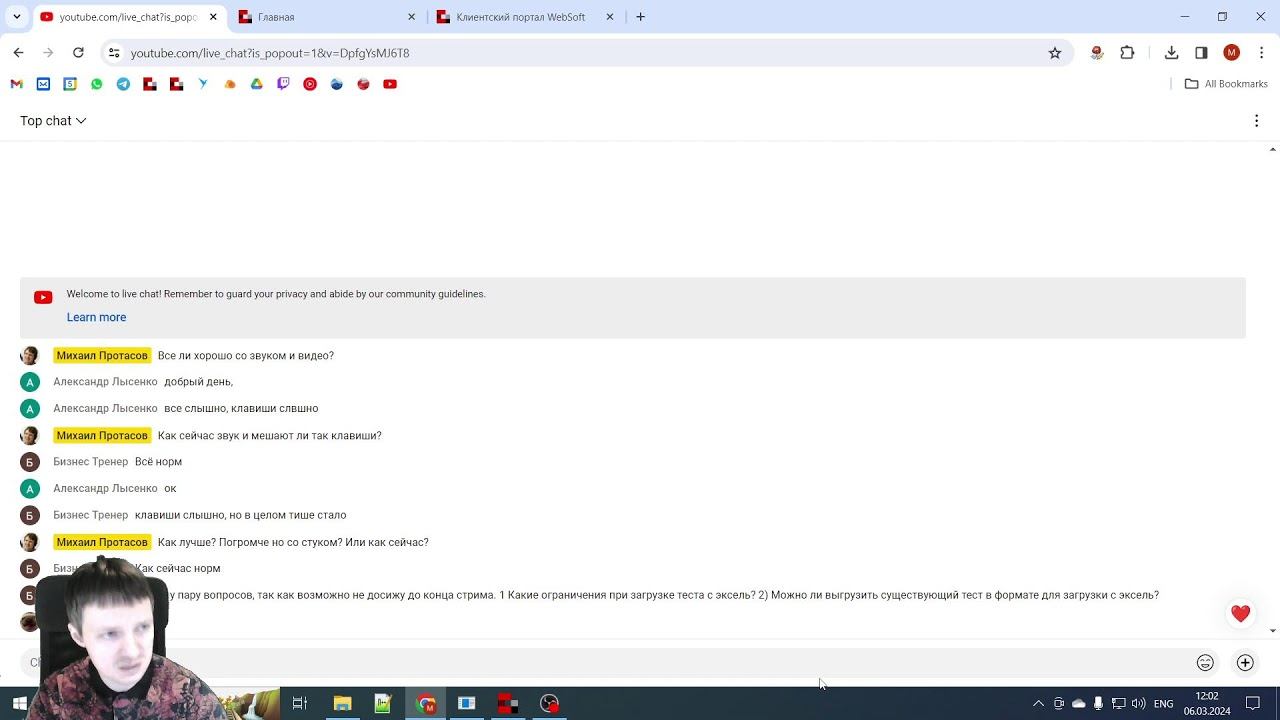
Task: Click the YouTube logo in welcome banner
Action: tap(43, 297)
